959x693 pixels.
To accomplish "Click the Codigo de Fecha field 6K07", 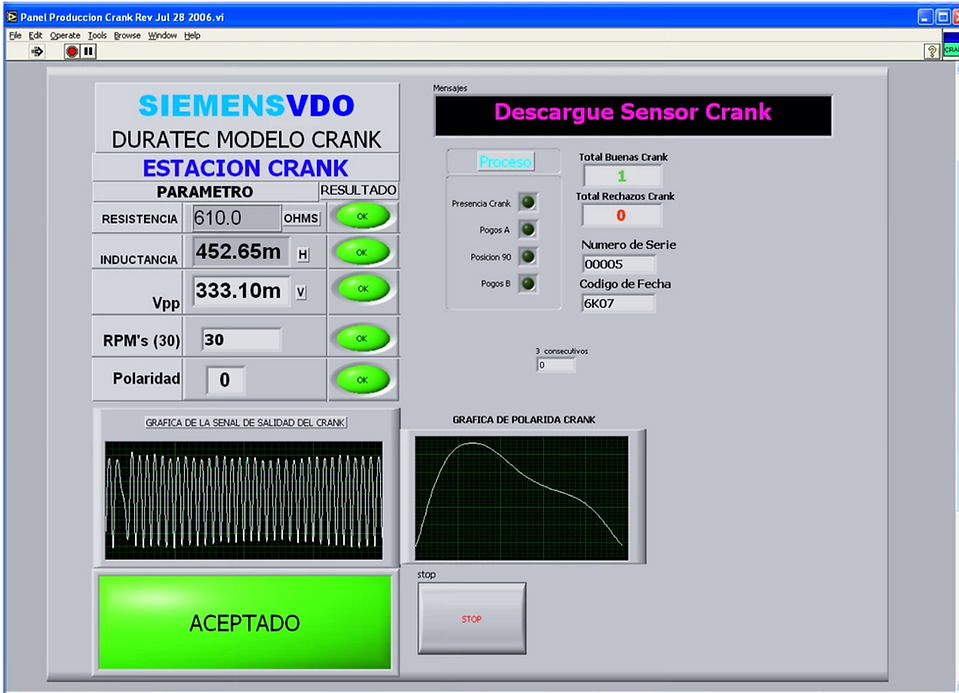I will [x=618, y=303].
